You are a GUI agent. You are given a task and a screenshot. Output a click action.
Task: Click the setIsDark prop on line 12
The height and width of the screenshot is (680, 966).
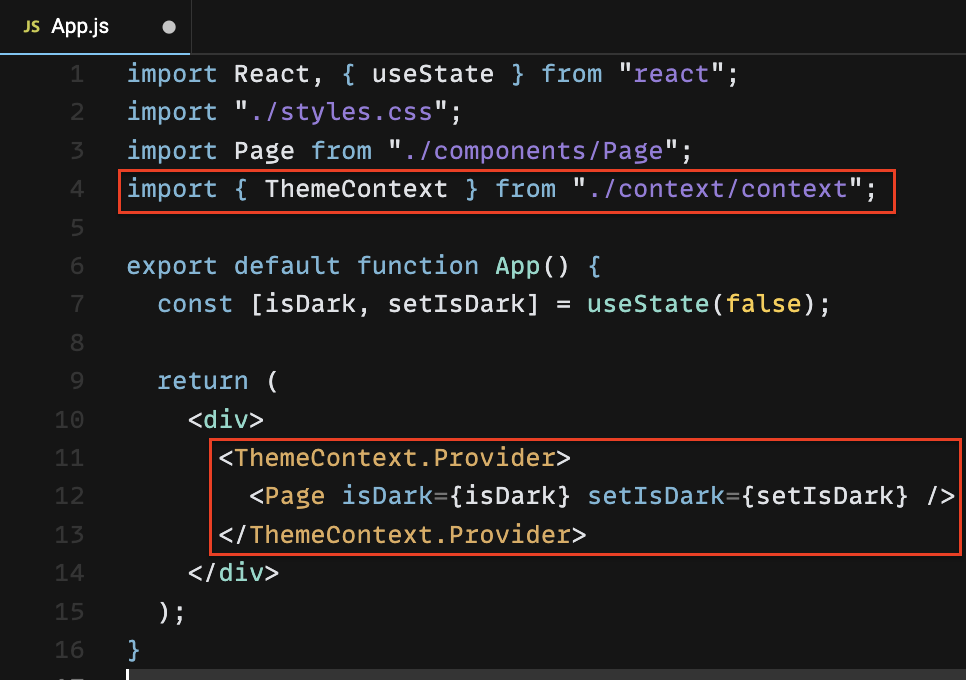click(x=656, y=496)
